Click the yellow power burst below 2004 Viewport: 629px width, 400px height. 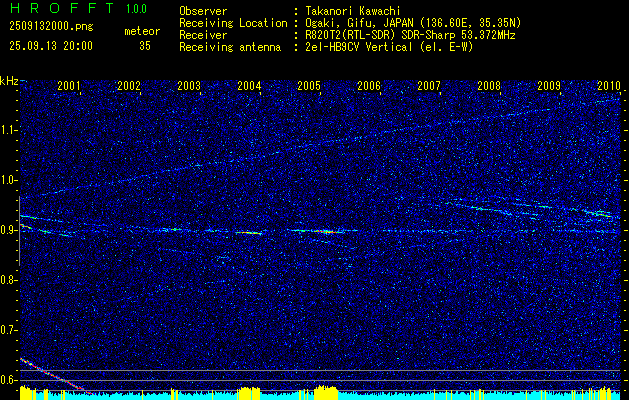(249, 393)
